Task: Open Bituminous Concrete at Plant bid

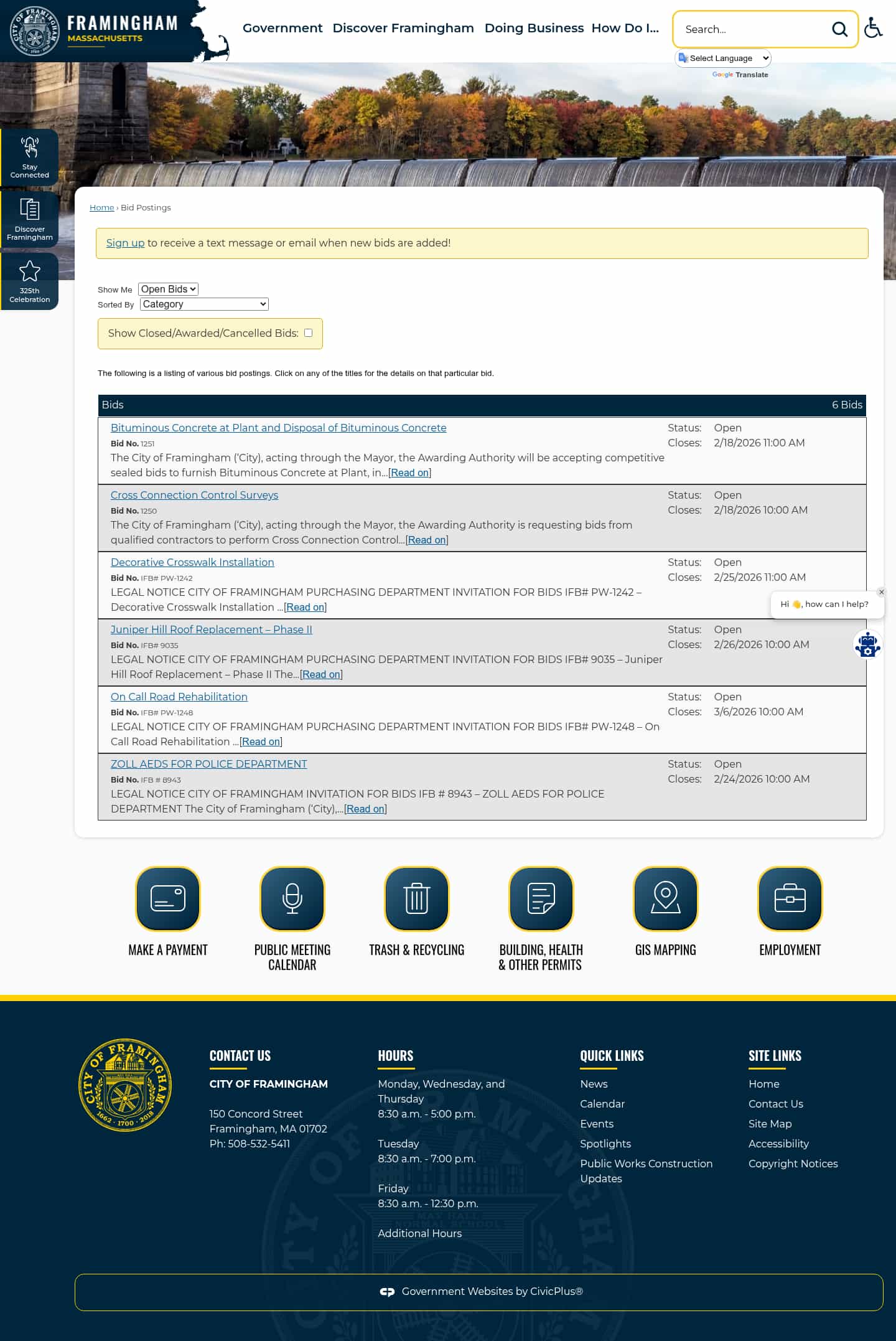Action: pyautogui.click(x=278, y=428)
